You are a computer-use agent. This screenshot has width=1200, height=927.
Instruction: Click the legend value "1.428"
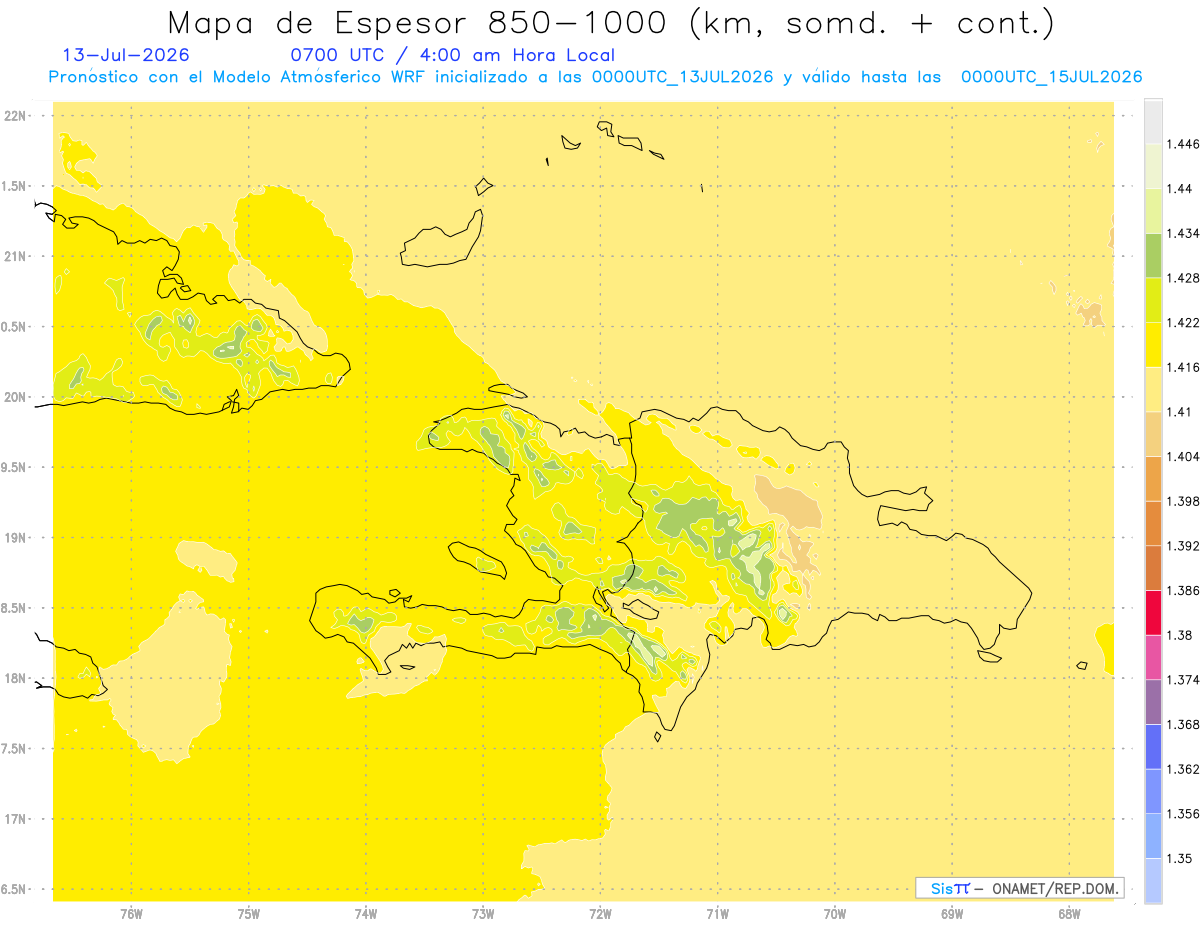[1185, 278]
